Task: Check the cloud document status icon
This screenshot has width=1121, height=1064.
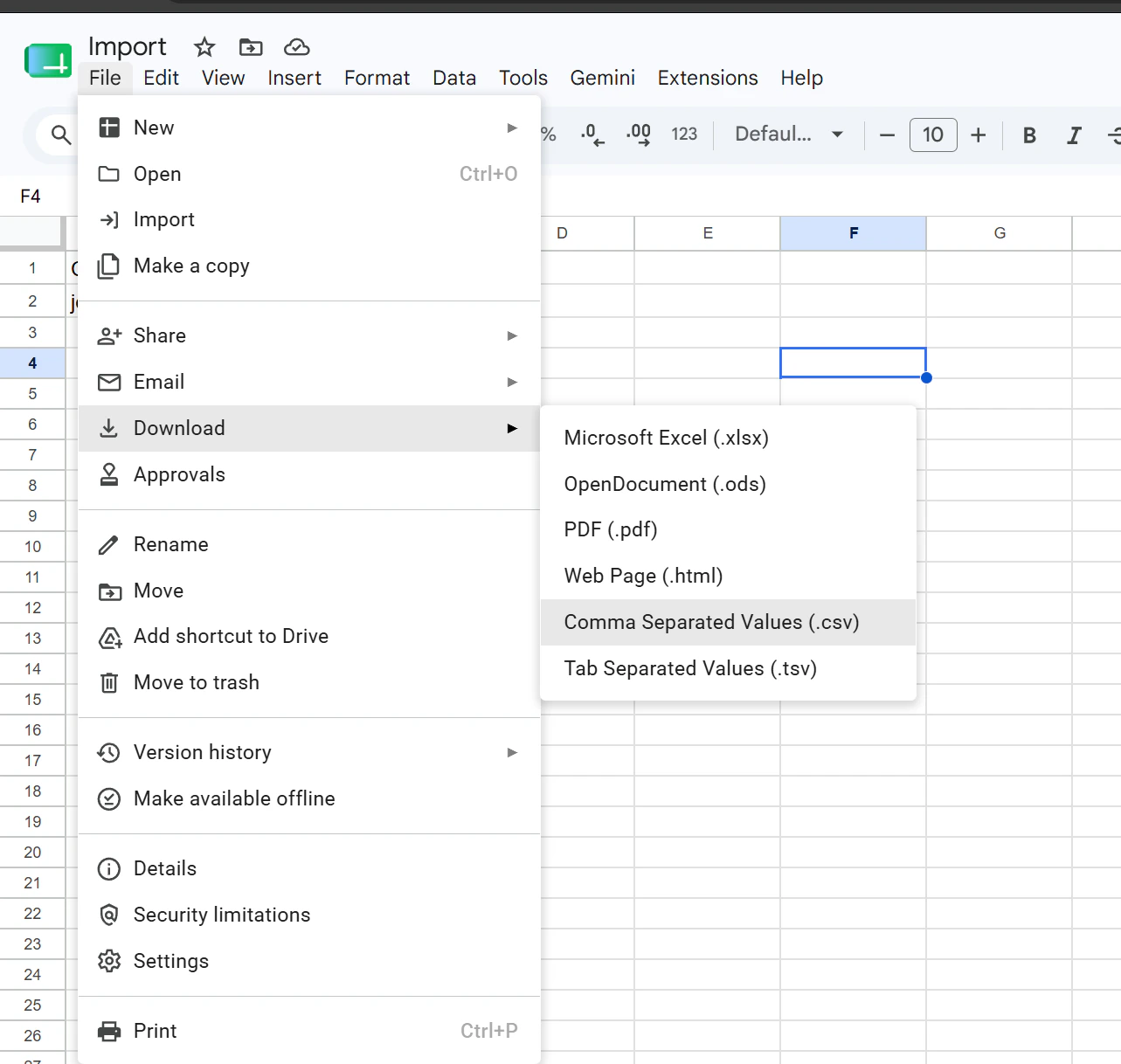Action: (x=297, y=46)
